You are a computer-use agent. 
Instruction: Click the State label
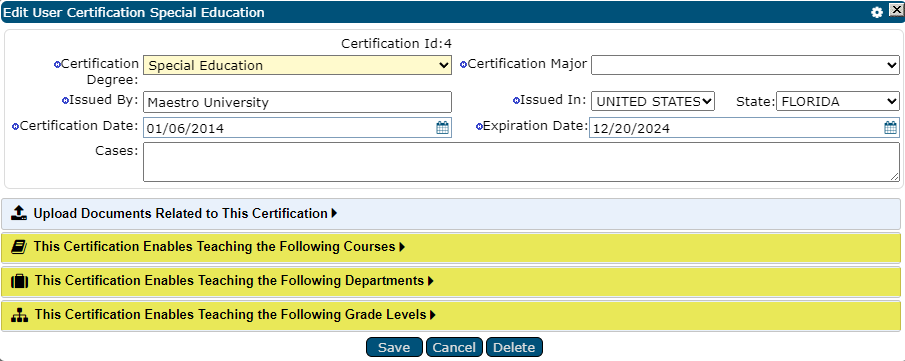click(755, 102)
